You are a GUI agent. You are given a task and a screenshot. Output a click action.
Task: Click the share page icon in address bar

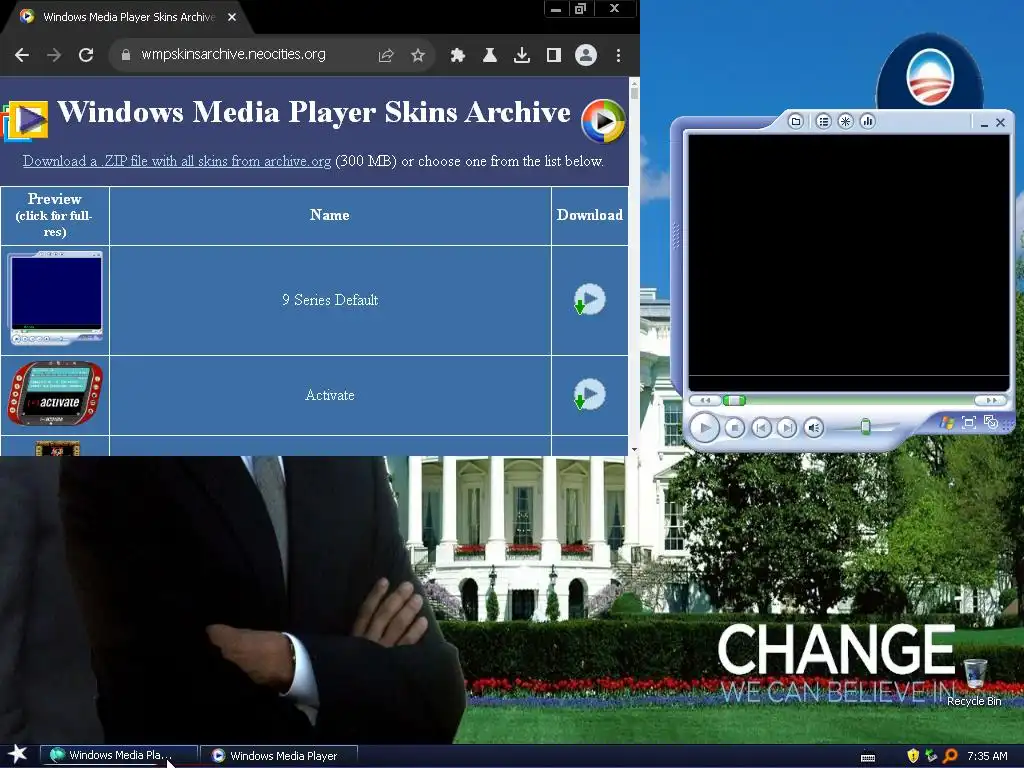[386, 56]
